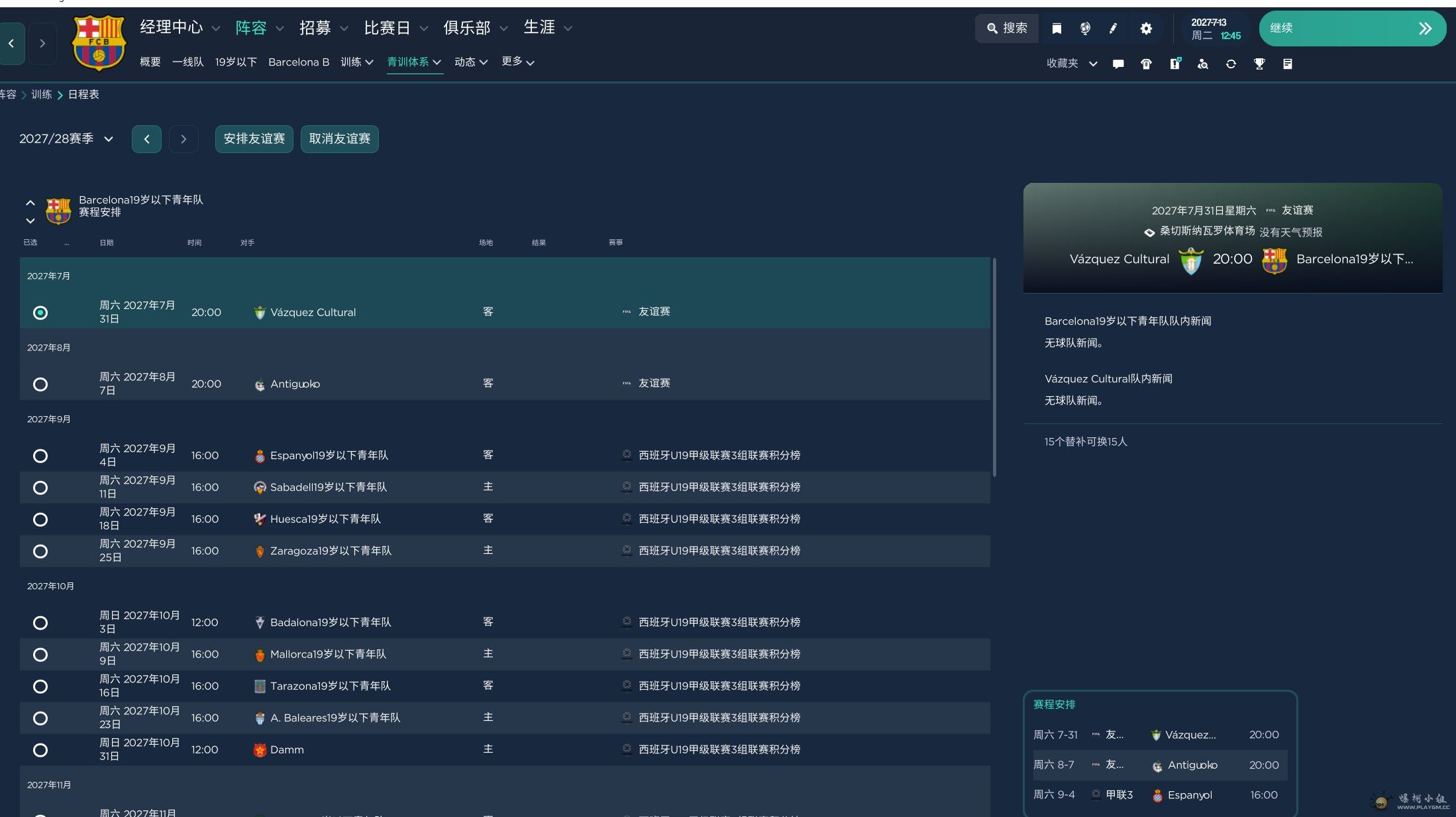
Task: Open the settings gear icon
Action: tap(1146, 28)
